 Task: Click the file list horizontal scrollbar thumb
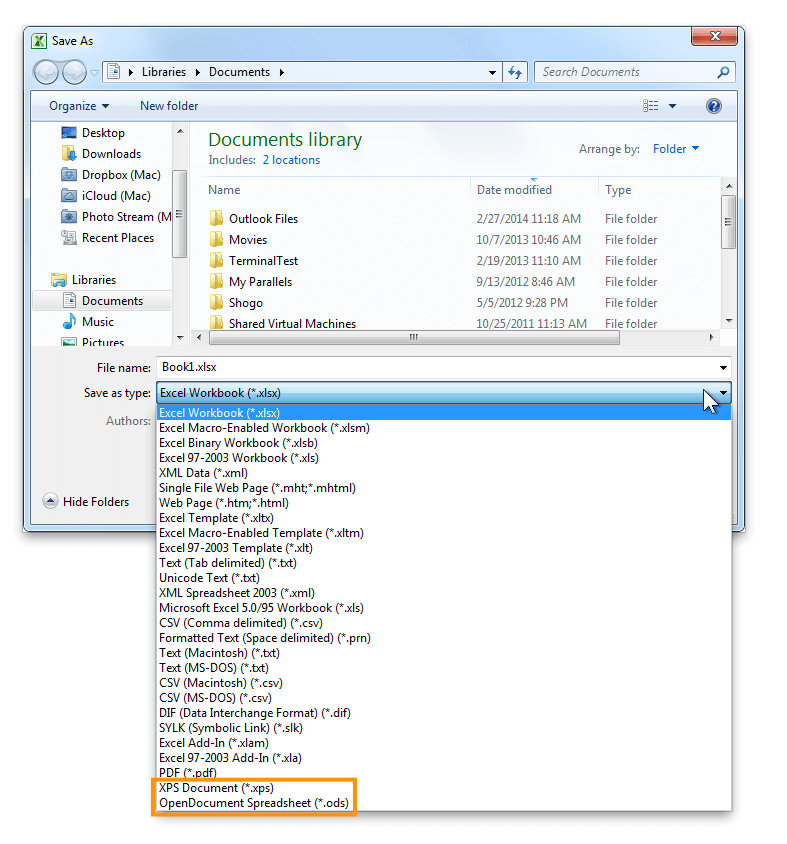tap(414, 337)
